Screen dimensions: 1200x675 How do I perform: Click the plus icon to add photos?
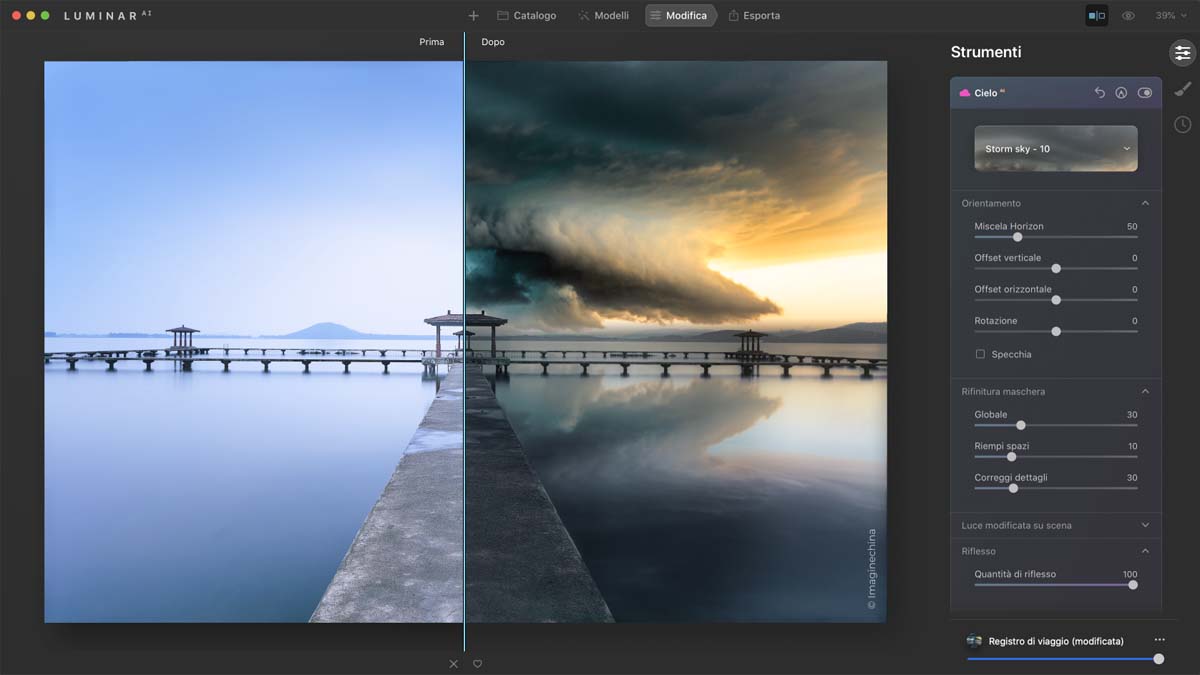pyautogui.click(x=473, y=16)
